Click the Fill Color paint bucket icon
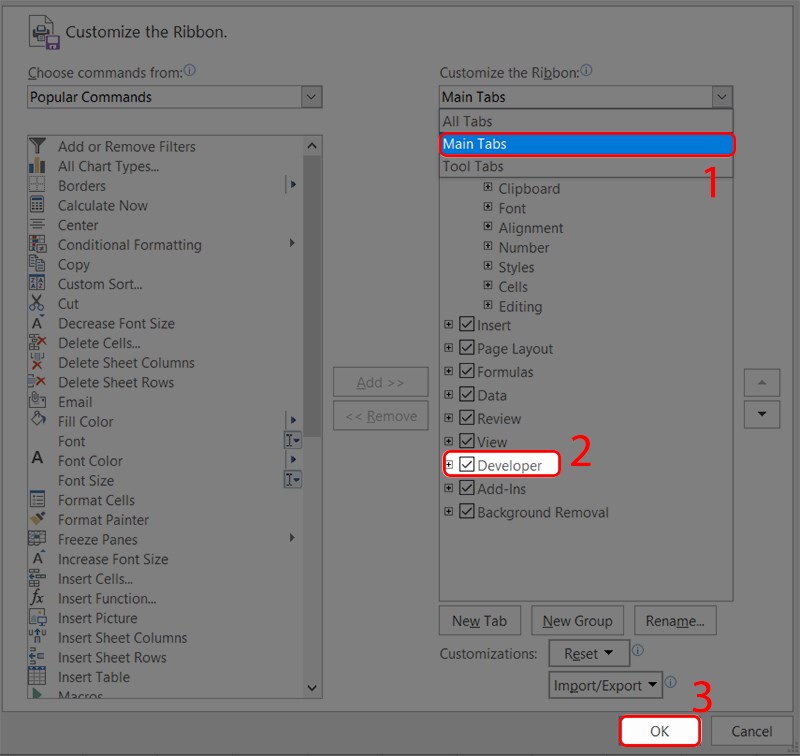Screen dimensions: 800x756 37,421
